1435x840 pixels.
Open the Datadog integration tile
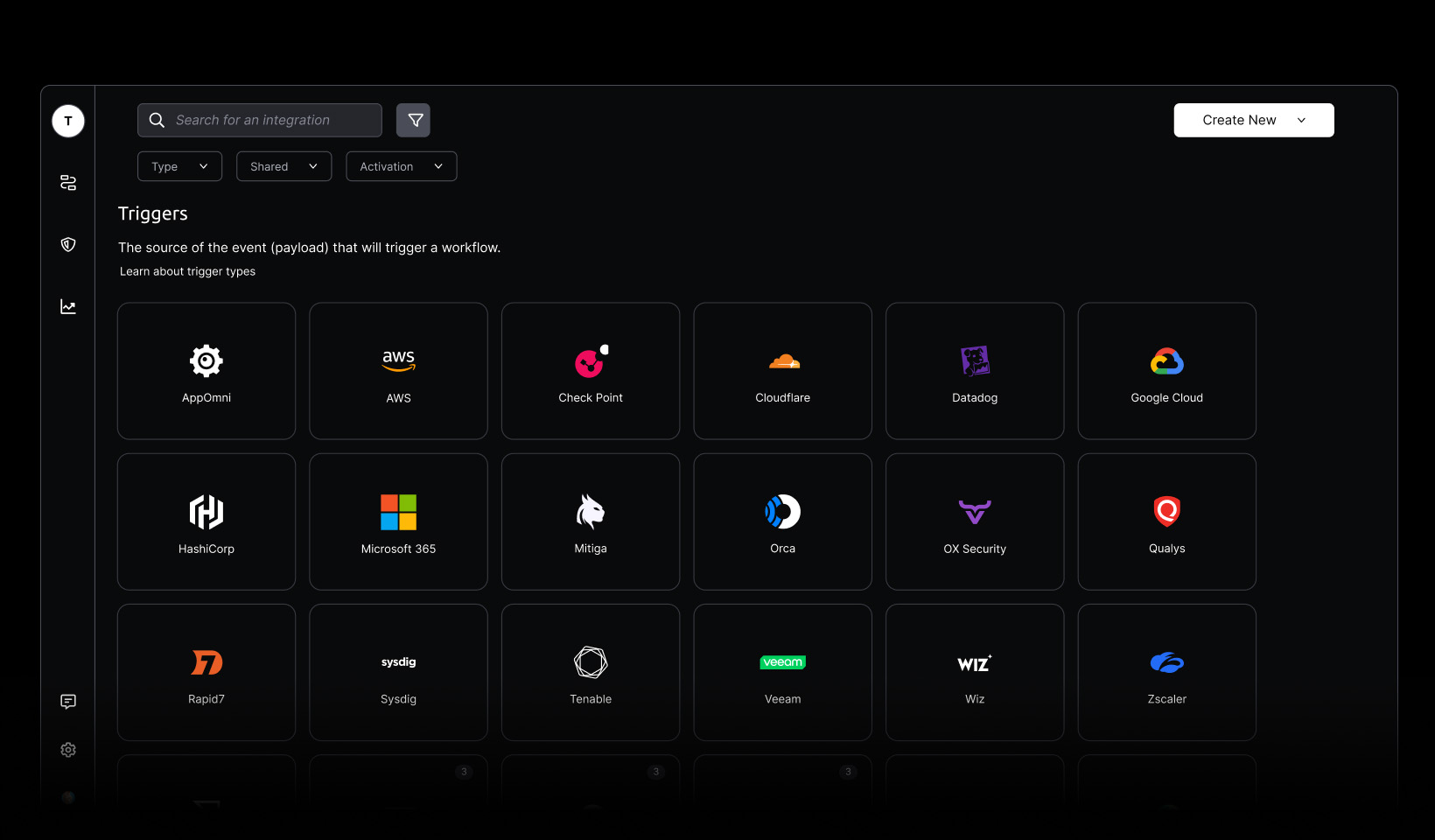(975, 371)
